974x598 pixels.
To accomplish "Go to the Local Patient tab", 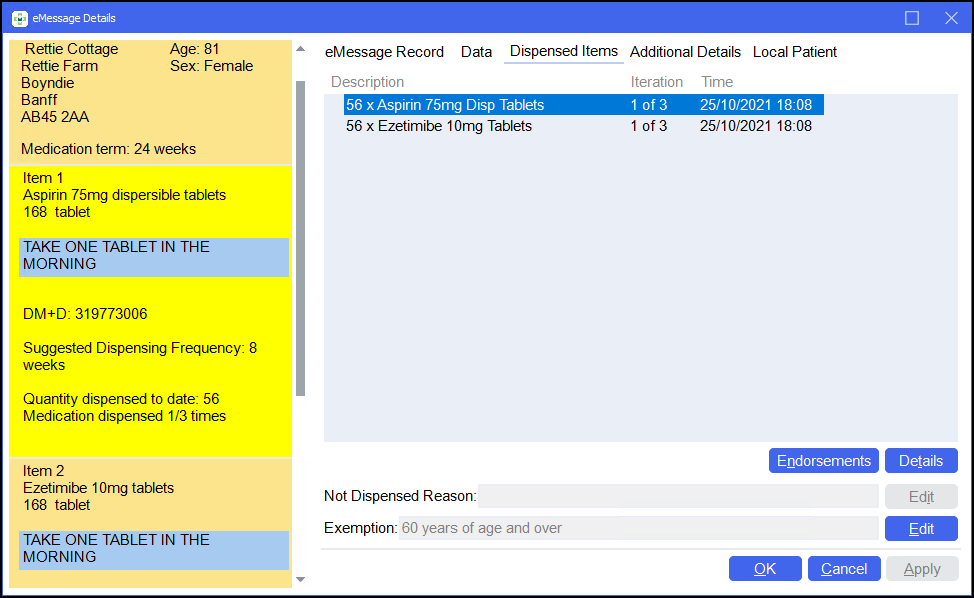I will pyautogui.click(x=795, y=52).
